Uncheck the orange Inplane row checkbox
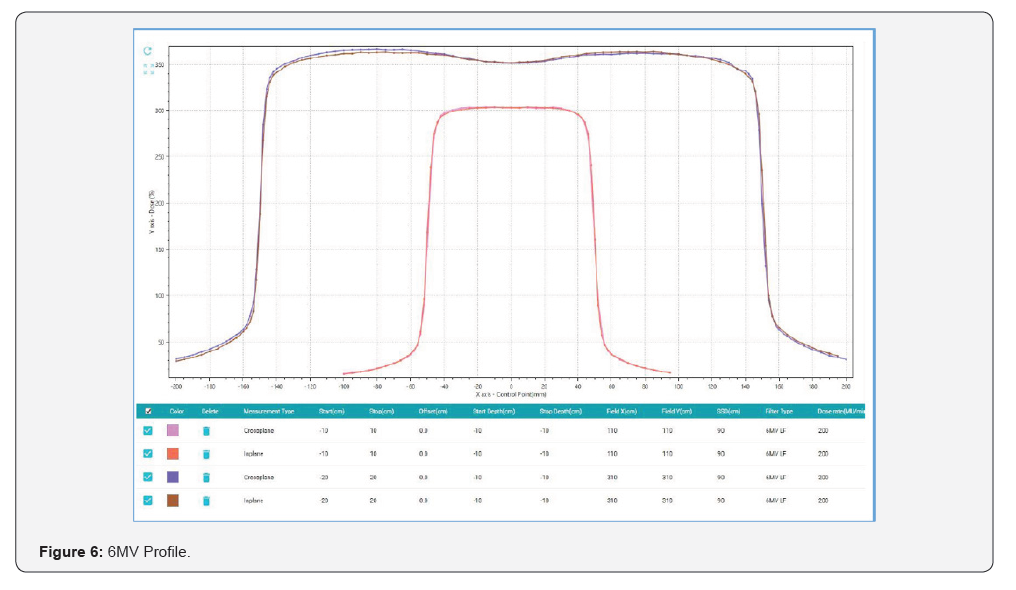 pos(148,454)
